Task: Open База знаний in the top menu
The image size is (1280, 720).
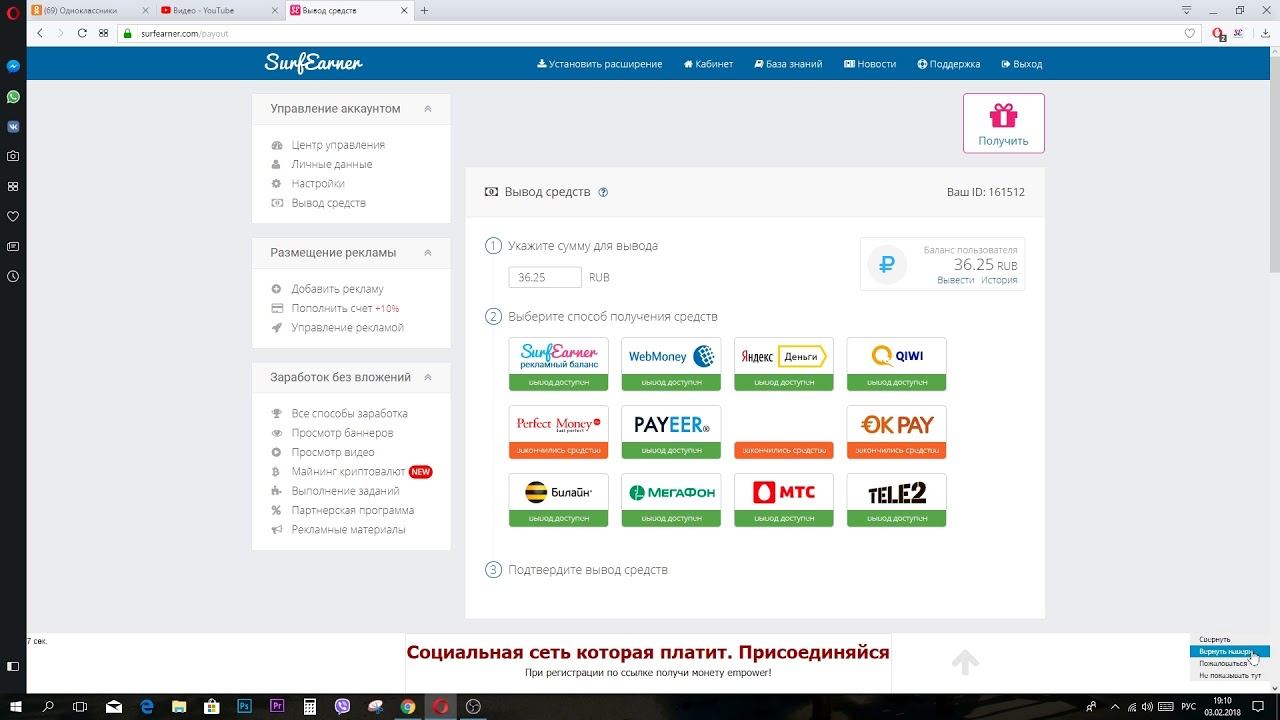Action: [788, 64]
